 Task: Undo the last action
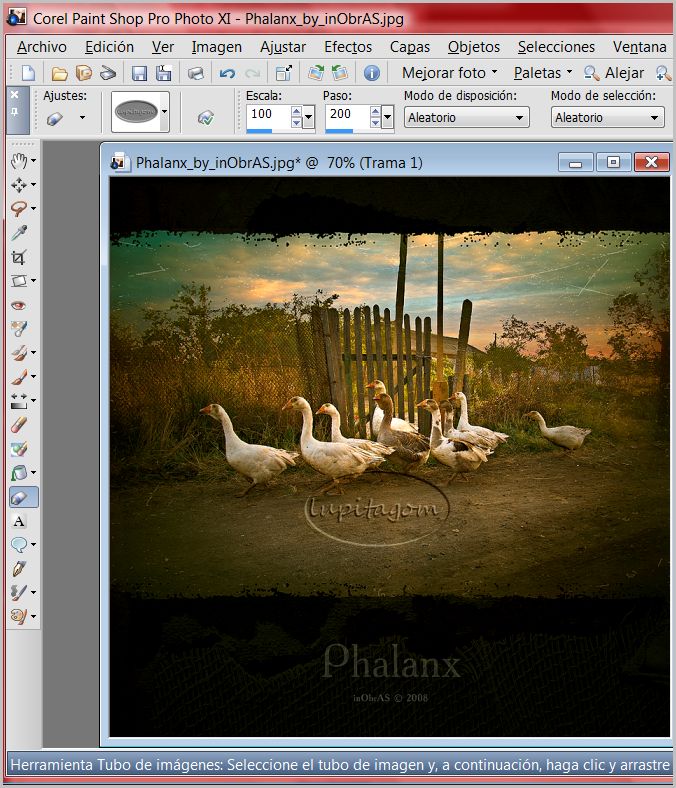point(227,73)
